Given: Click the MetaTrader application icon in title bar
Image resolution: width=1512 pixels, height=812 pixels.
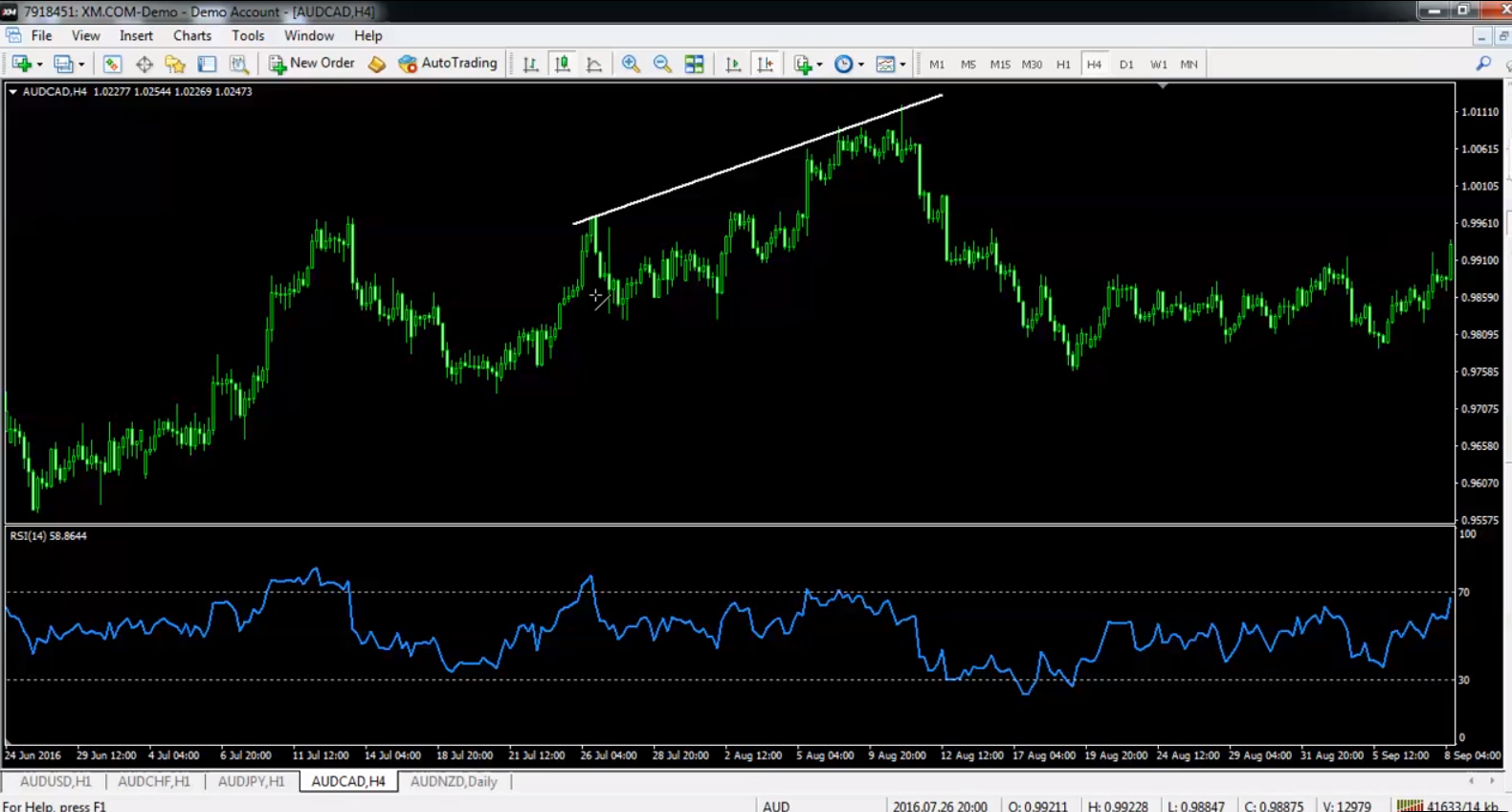Looking at the screenshot, I should [10, 11].
